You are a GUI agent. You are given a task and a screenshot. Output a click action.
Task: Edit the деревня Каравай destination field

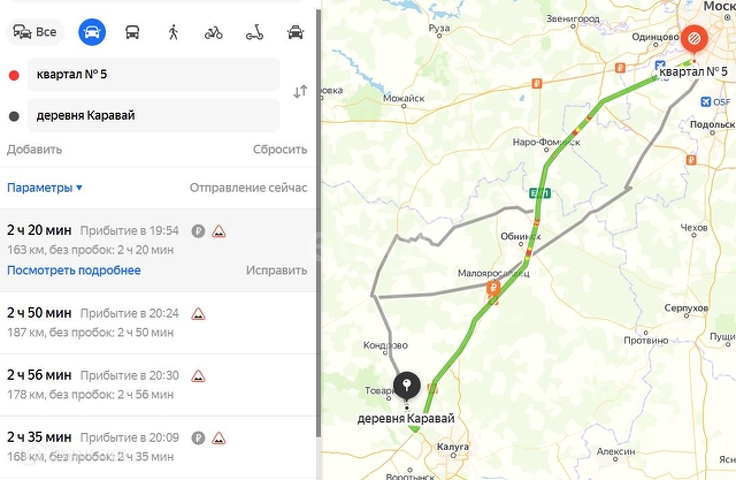(x=153, y=115)
